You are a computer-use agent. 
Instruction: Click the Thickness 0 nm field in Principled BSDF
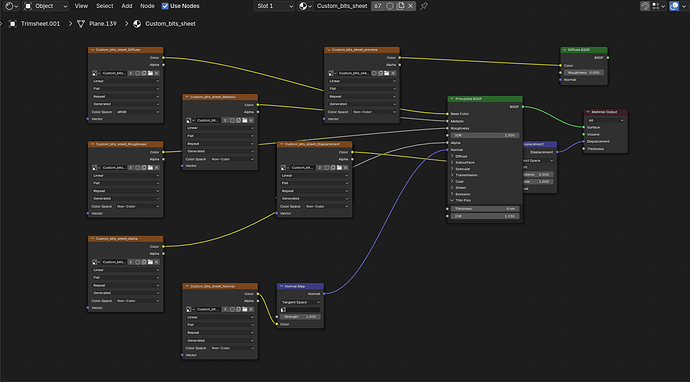click(485, 209)
